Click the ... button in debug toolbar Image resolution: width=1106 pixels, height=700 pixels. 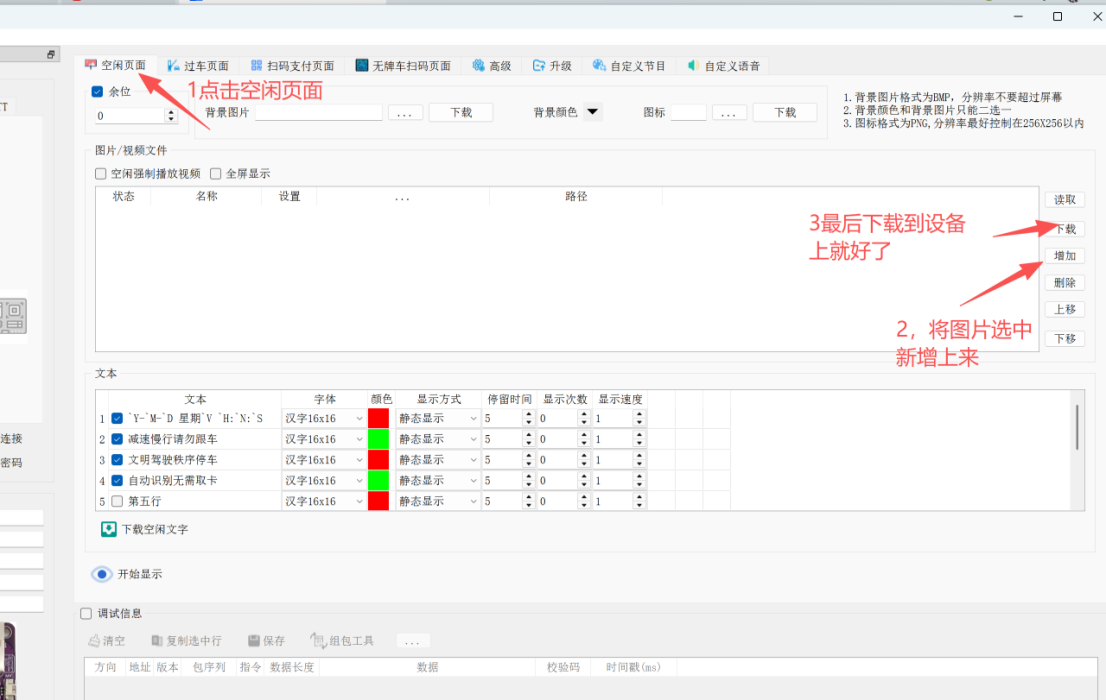pos(413,641)
